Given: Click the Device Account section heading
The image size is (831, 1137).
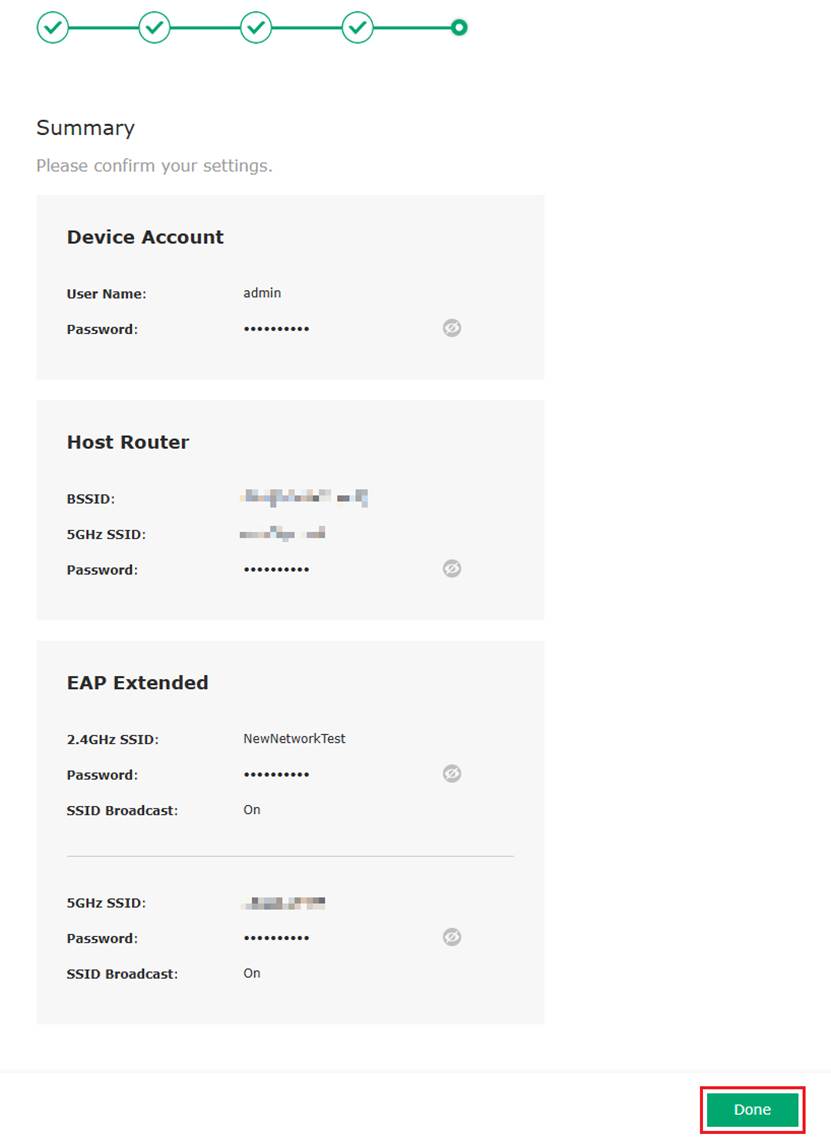Looking at the screenshot, I should [144, 237].
